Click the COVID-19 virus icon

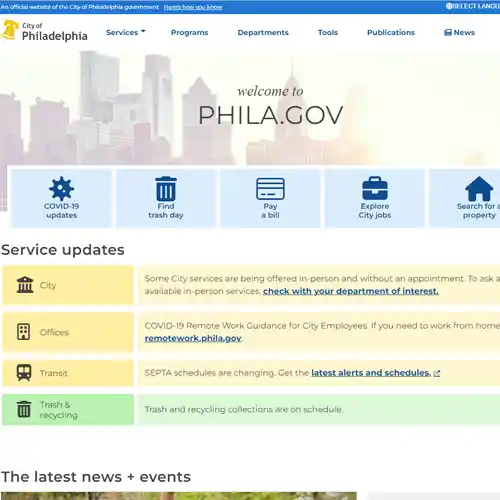[x=61, y=188]
